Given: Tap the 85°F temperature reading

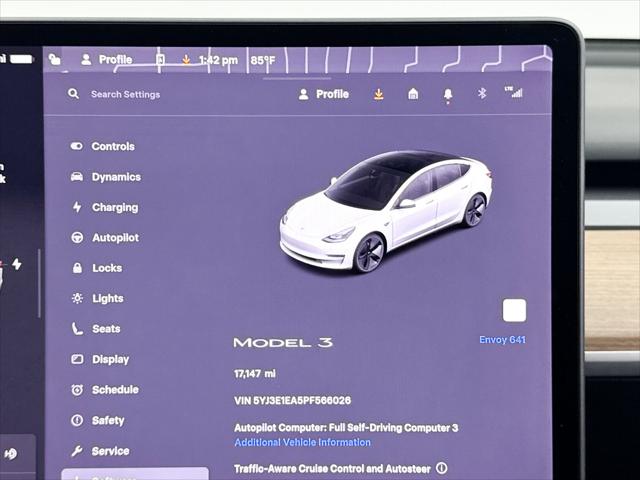Looking at the screenshot, I should pos(263,60).
